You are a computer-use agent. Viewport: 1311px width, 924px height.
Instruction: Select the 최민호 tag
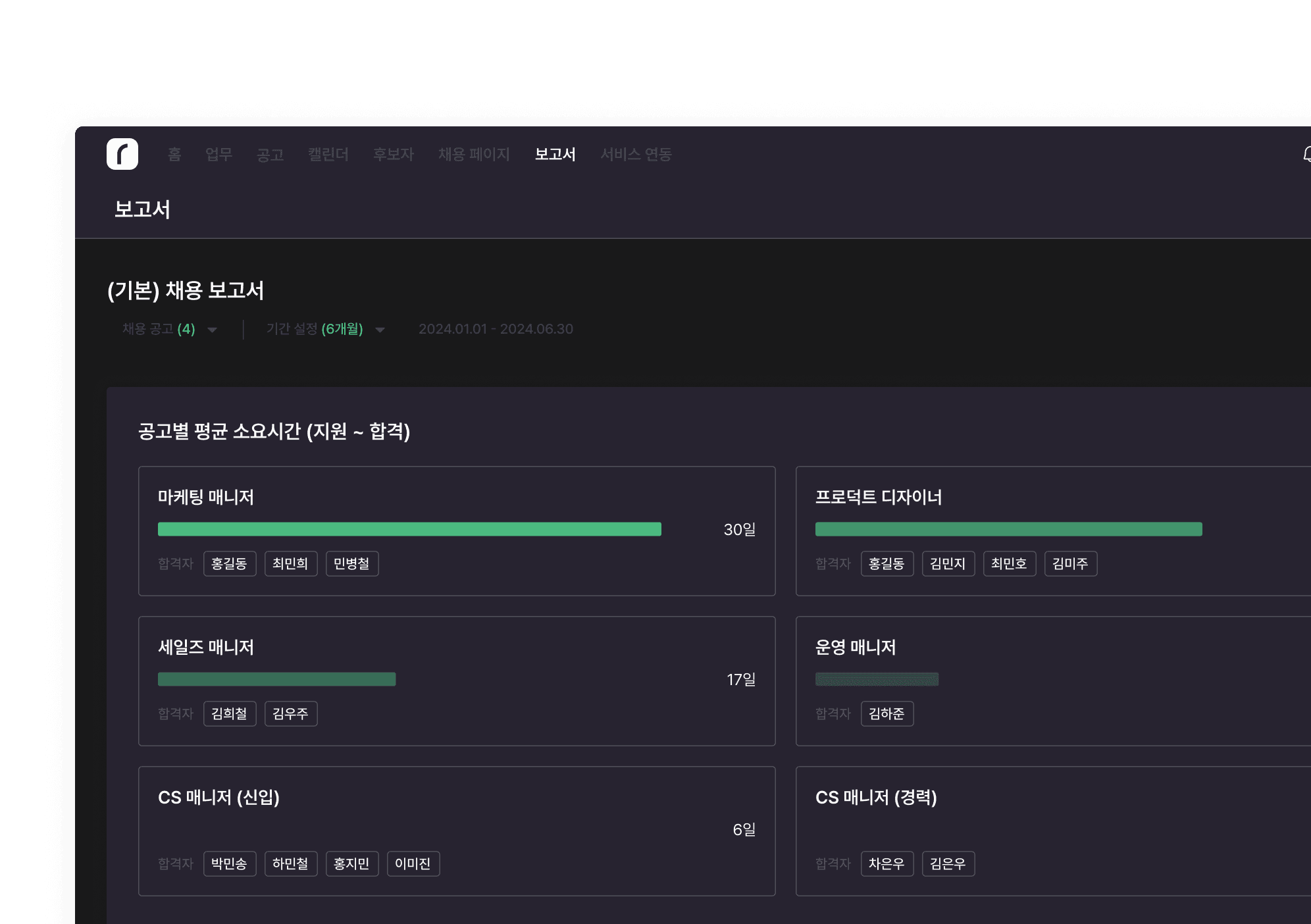[x=1010, y=563]
